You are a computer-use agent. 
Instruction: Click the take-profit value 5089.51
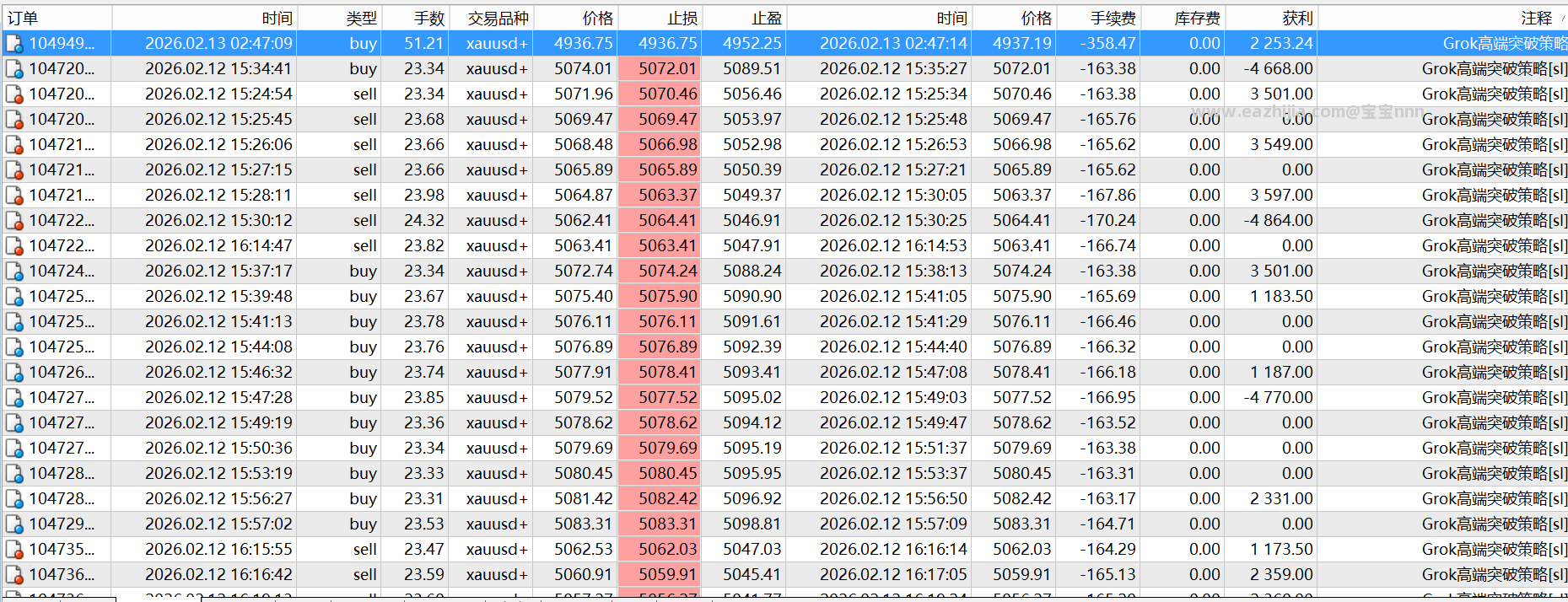752,68
